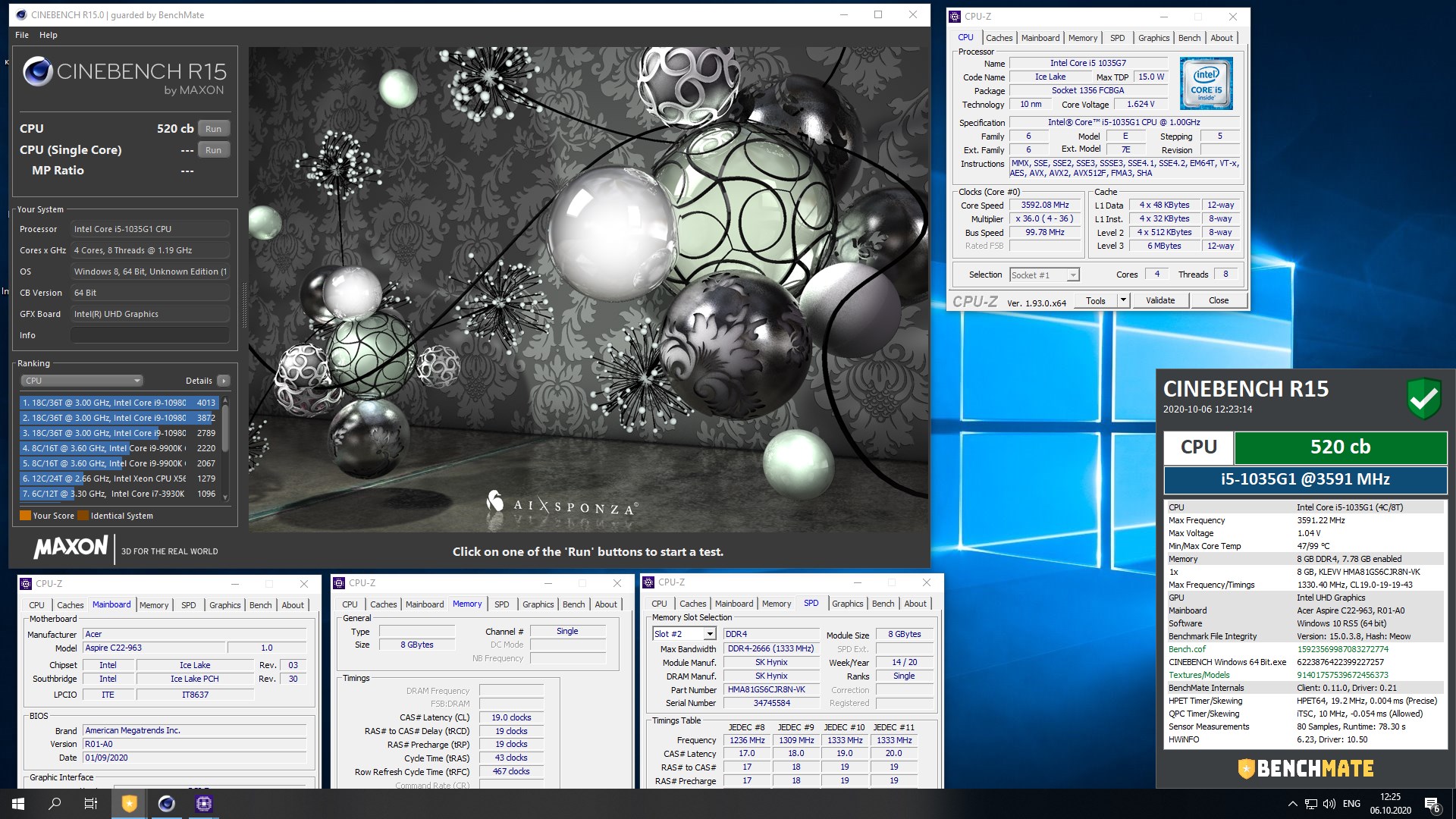Run the CPU Single Core test

(214, 150)
